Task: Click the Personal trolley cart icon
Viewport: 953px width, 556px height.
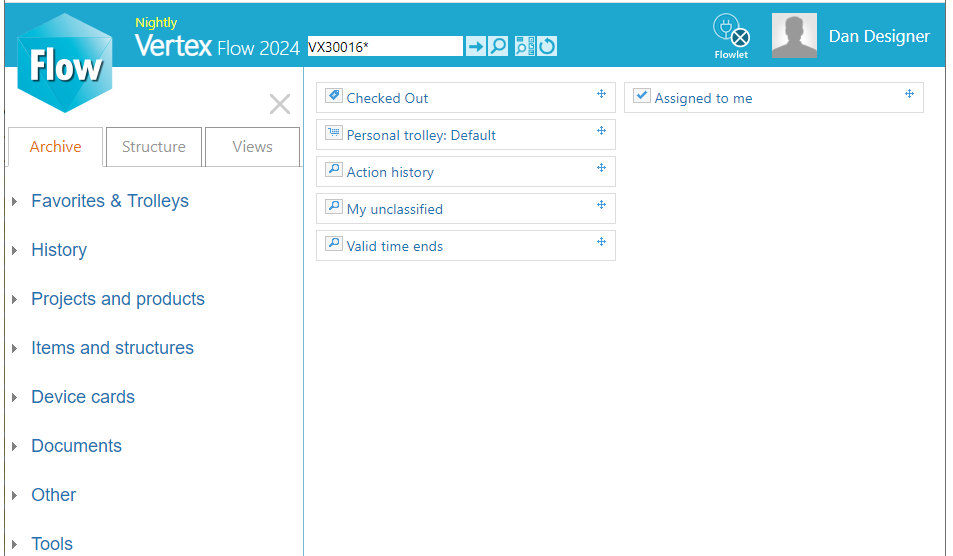Action: [334, 133]
